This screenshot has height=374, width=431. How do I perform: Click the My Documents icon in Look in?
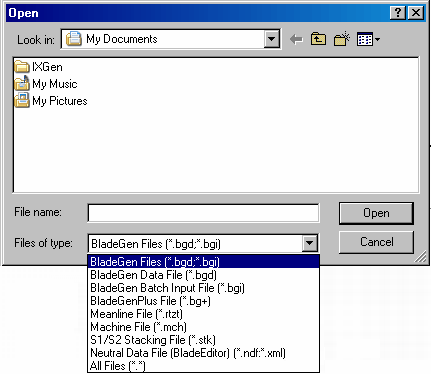pyautogui.click(x=74, y=39)
